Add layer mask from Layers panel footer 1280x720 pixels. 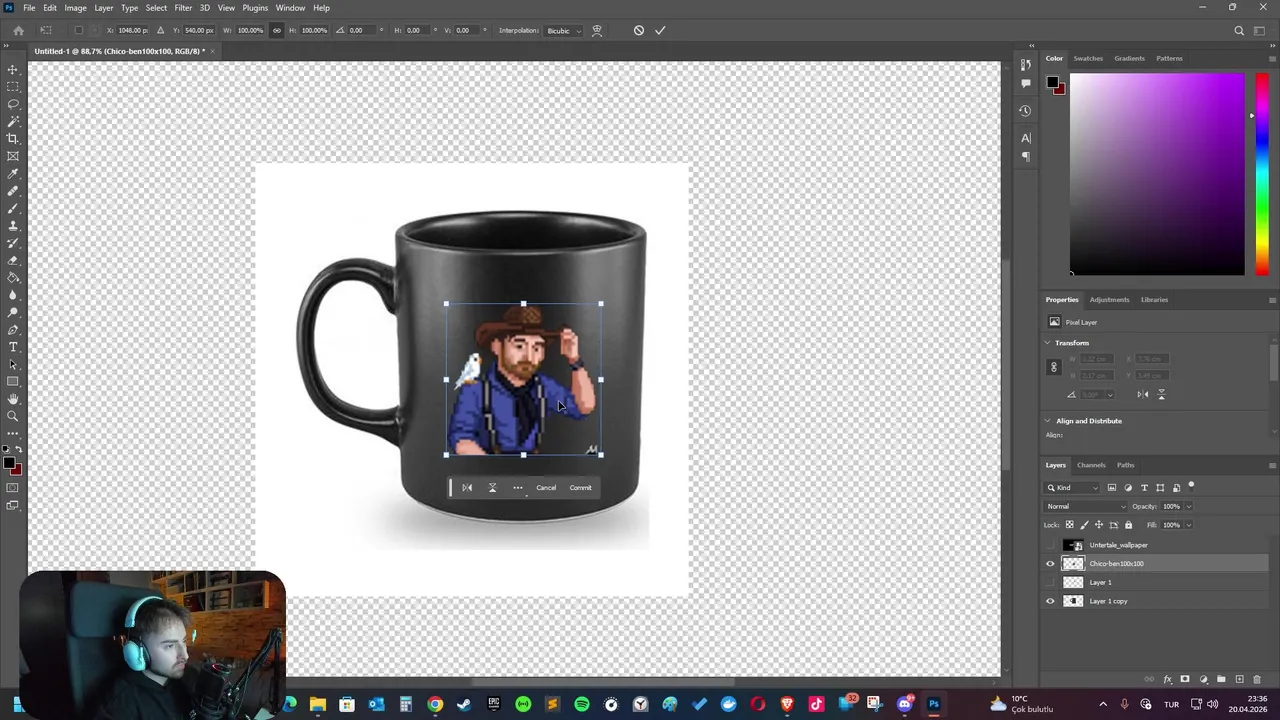1185,680
